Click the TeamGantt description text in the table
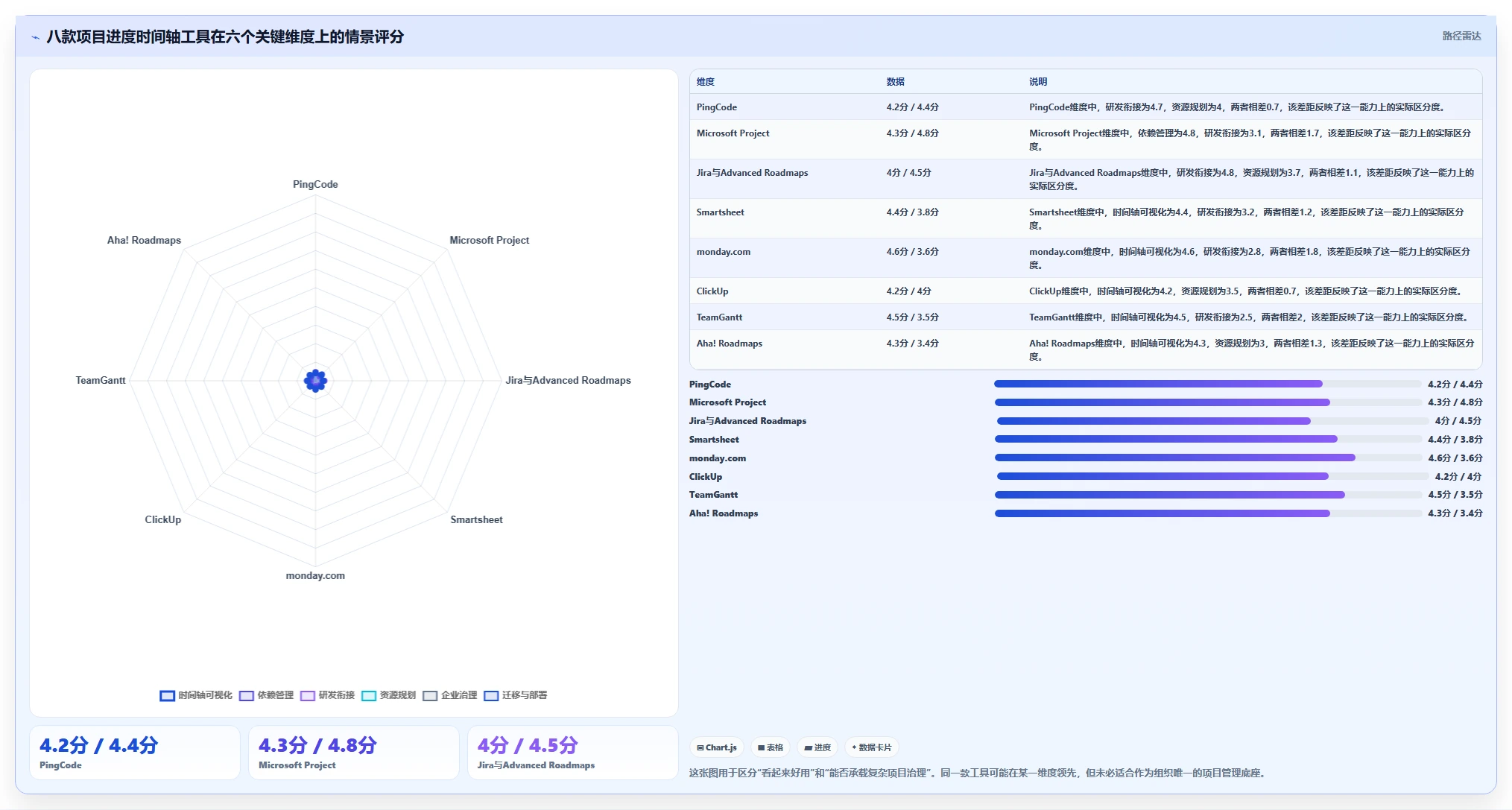This screenshot has height=810, width=1512. (x=1250, y=317)
